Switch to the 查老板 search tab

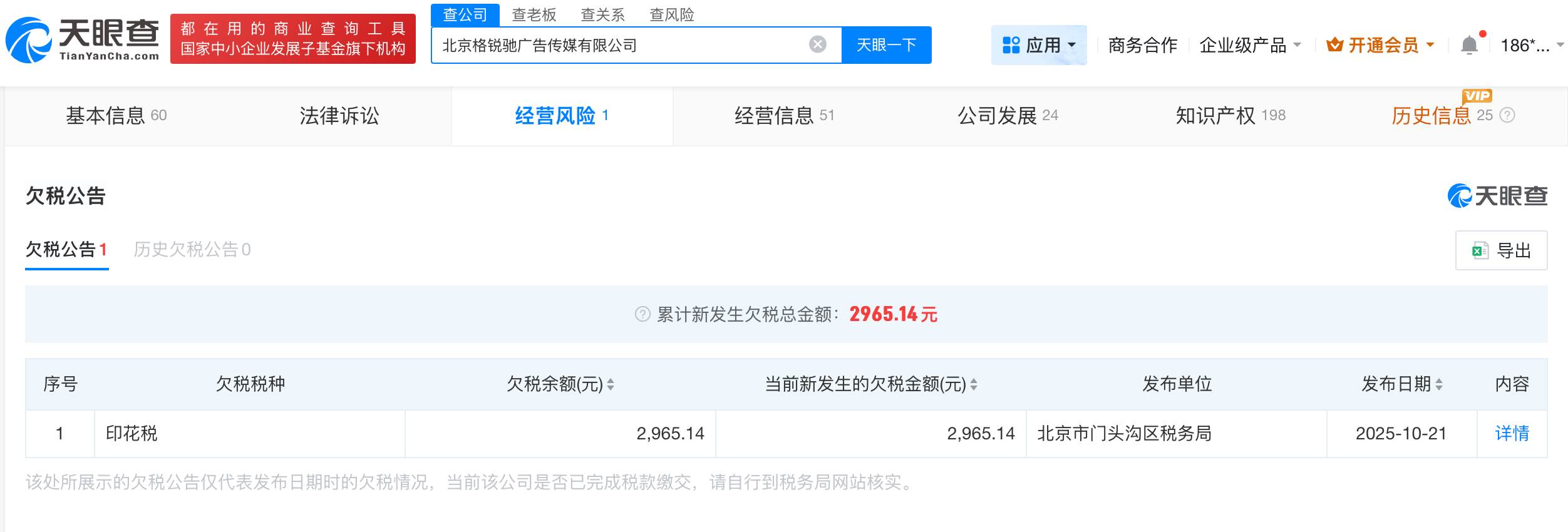click(x=534, y=14)
